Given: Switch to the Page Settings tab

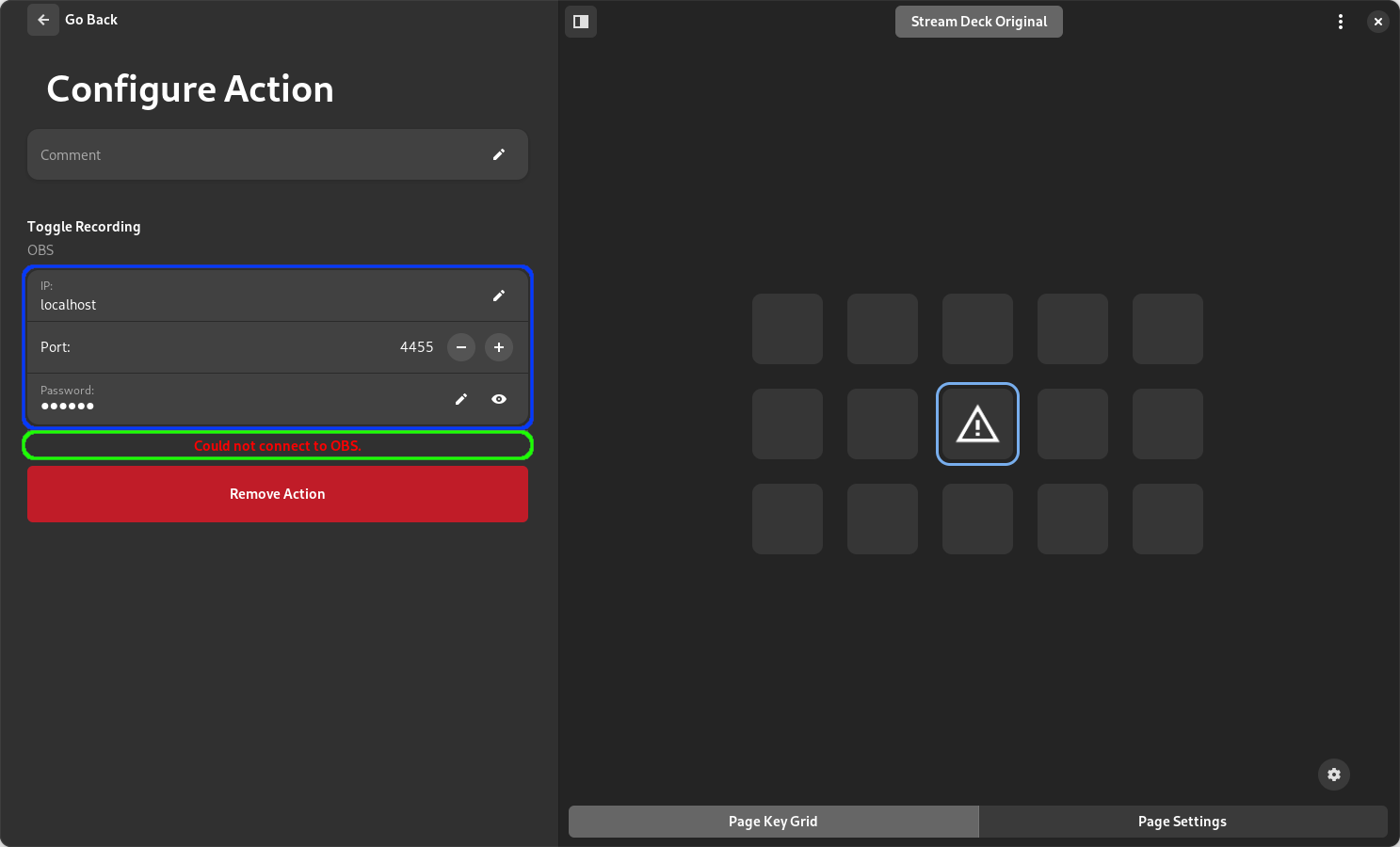Looking at the screenshot, I should pos(1183,822).
